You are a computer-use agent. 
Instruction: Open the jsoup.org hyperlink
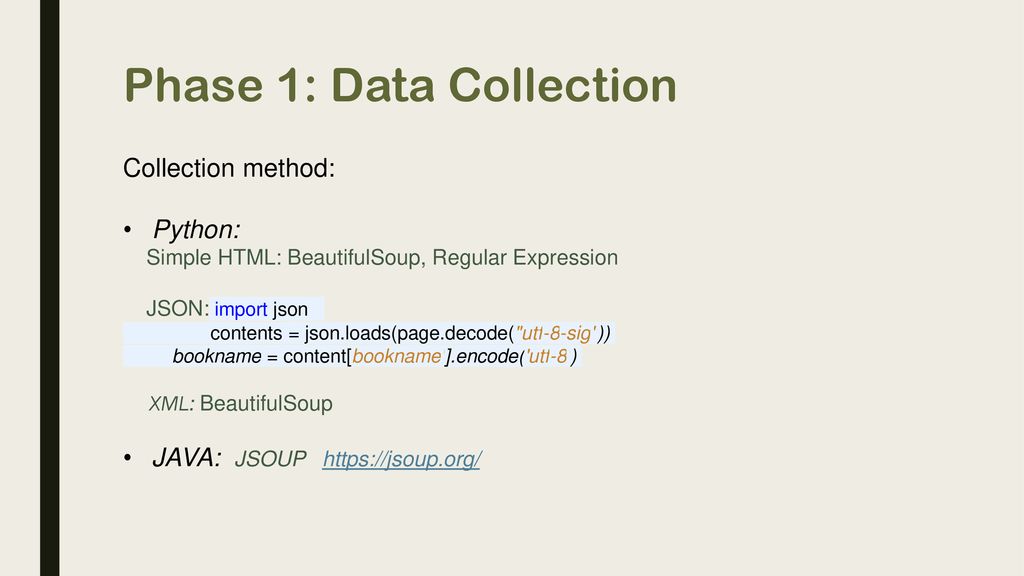click(x=402, y=459)
